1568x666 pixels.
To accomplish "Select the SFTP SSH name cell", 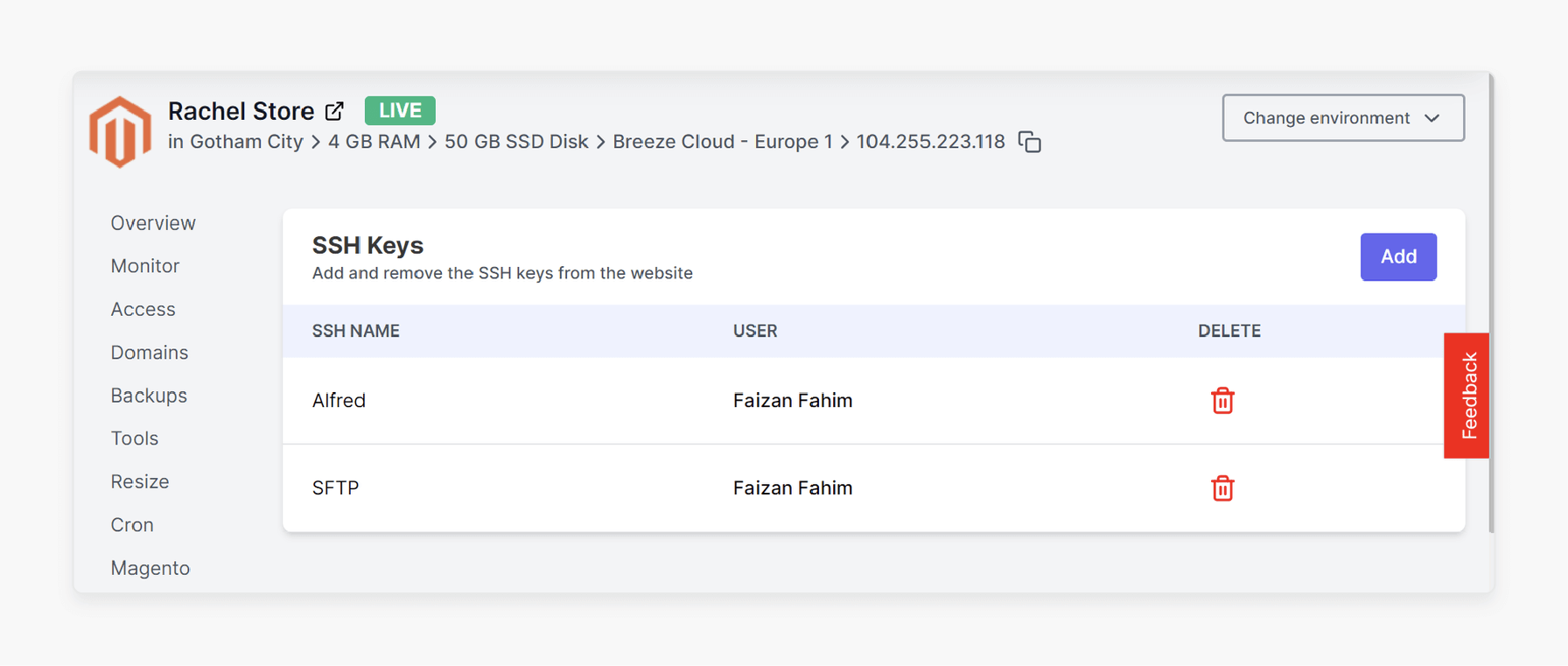I will [336, 488].
